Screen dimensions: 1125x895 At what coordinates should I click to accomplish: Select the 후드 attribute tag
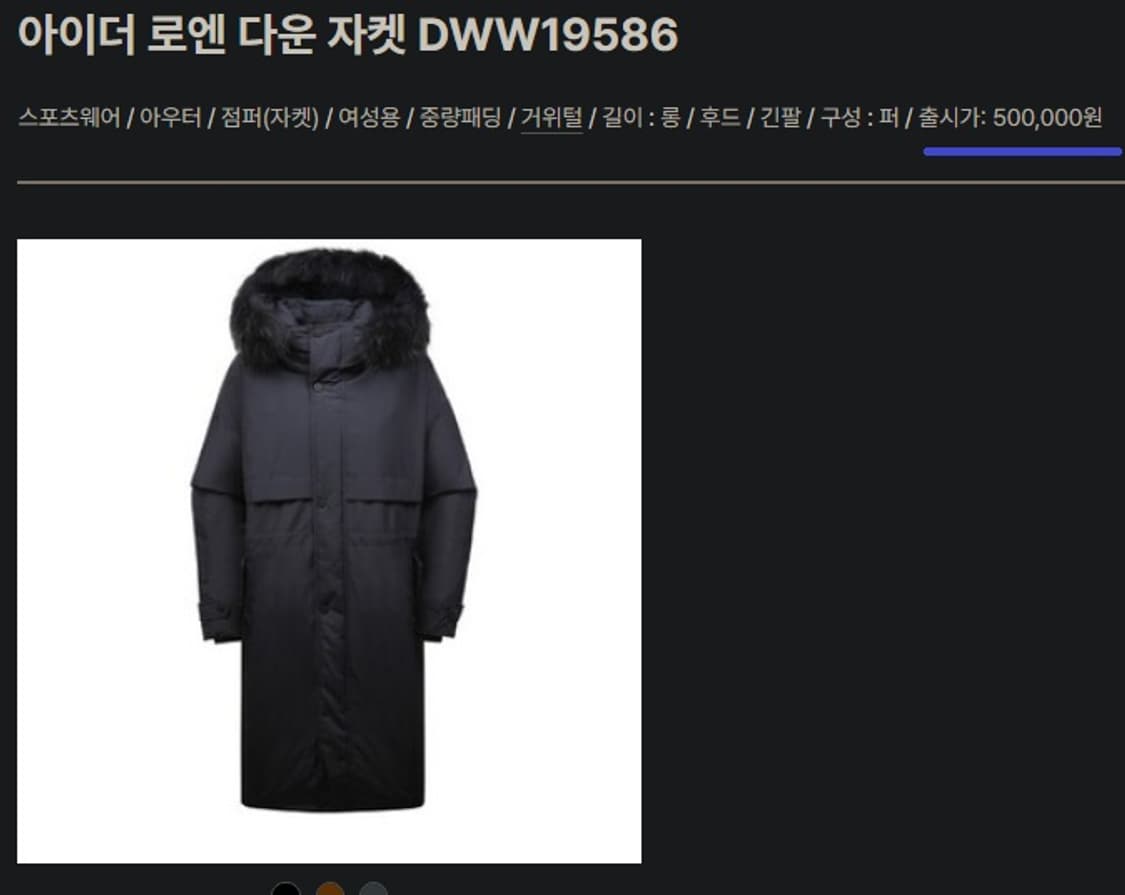[x=720, y=117]
